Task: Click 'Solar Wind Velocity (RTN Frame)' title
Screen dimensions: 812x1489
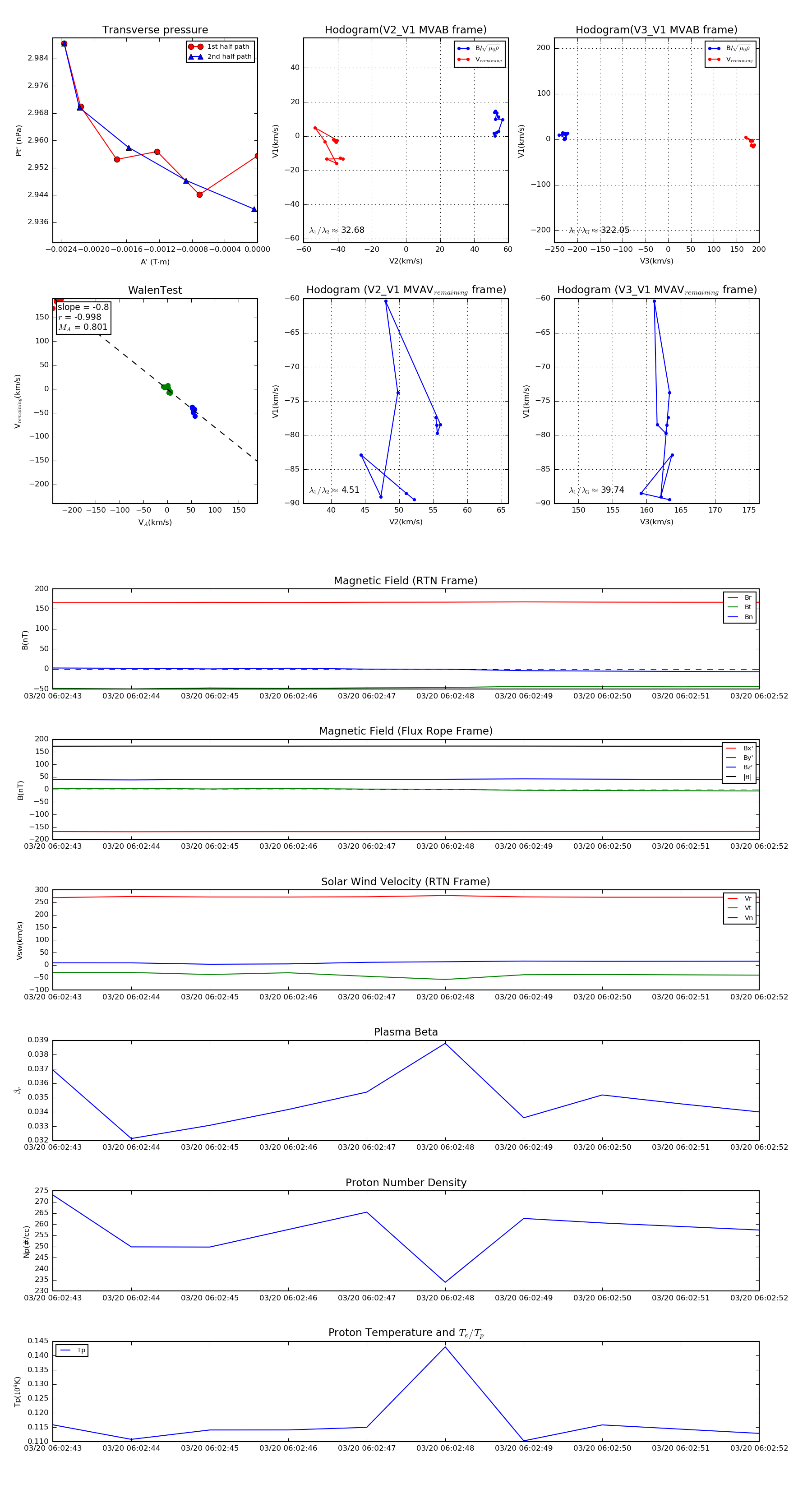Action: click(406, 882)
